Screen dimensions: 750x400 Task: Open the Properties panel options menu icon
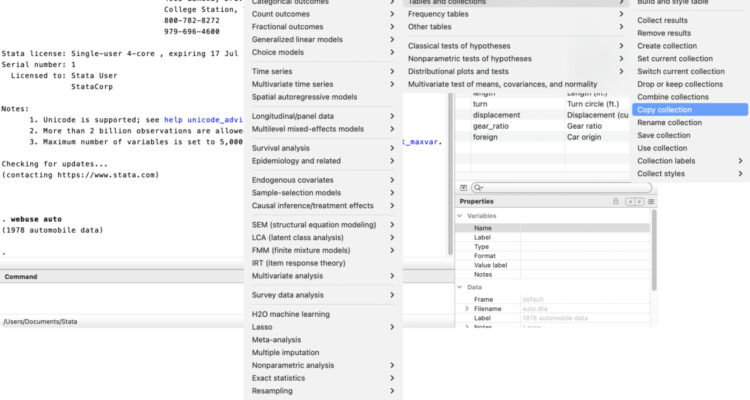(x=651, y=201)
